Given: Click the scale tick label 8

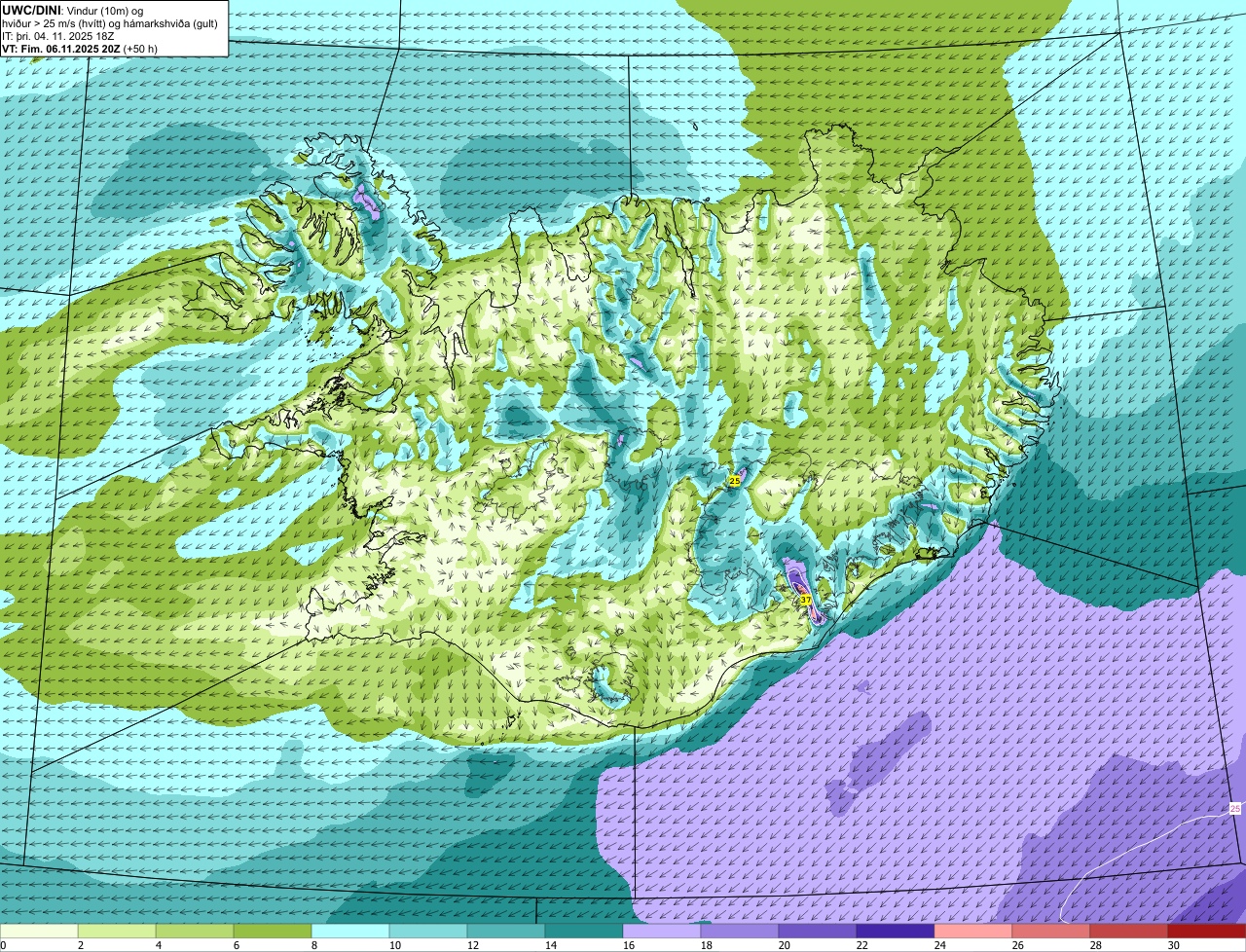Looking at the screenshot, I should (x=314, y=945).
